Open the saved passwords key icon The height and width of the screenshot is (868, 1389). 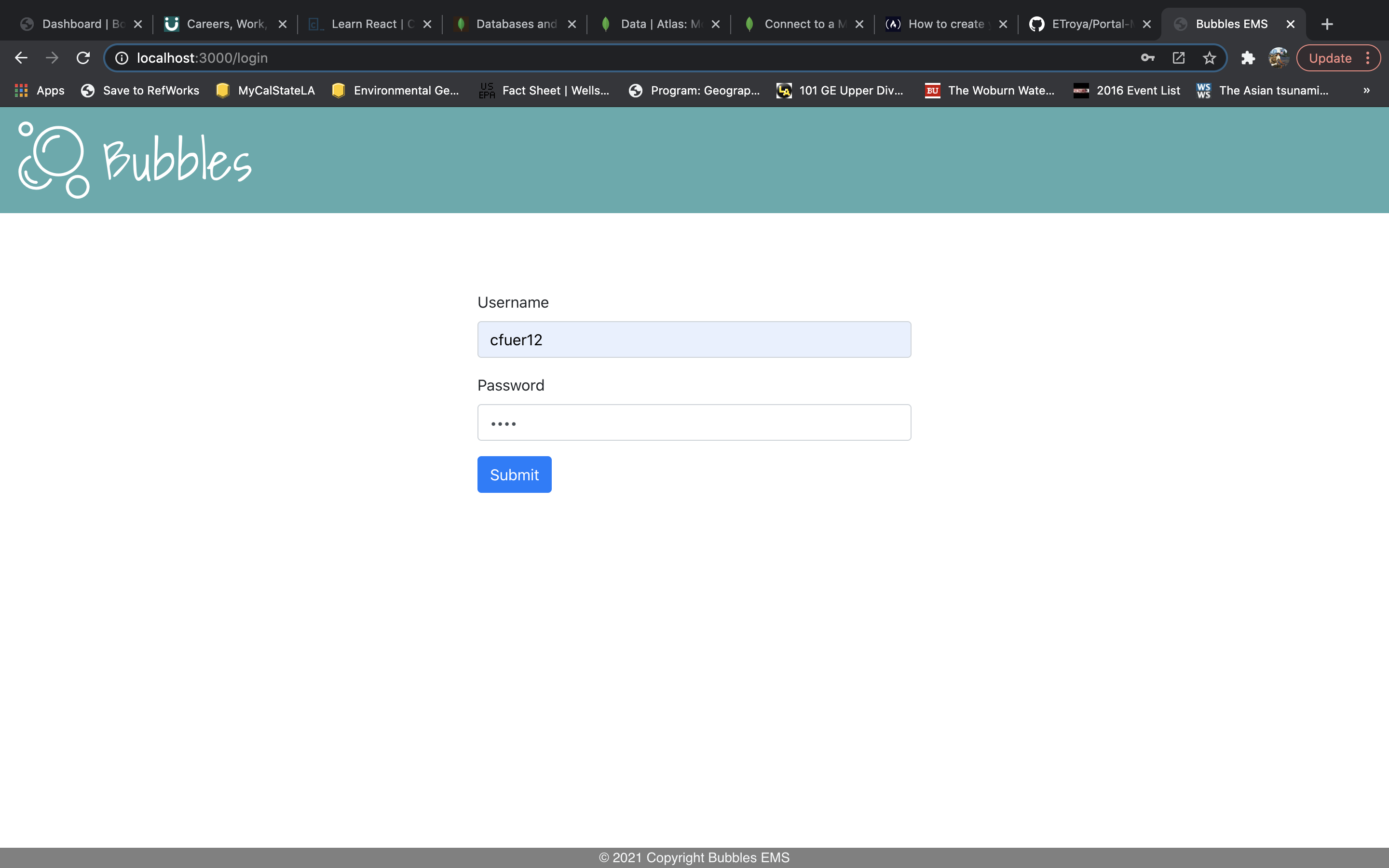[1147, 58]
